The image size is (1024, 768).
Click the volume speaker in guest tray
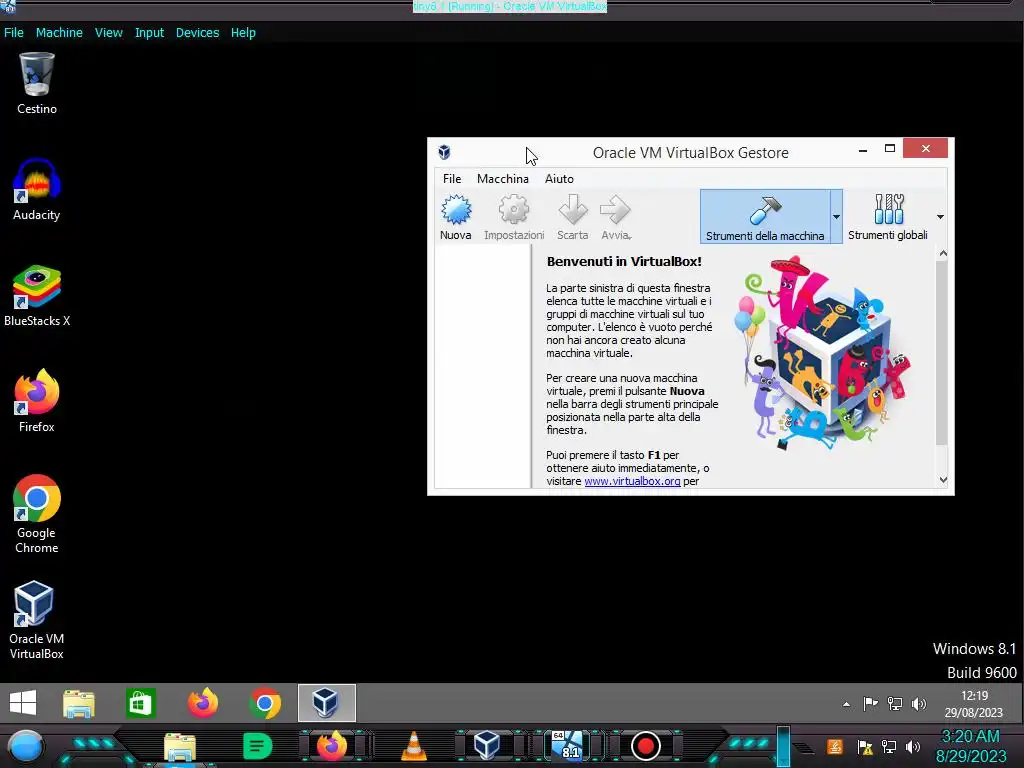coord(919,703)
